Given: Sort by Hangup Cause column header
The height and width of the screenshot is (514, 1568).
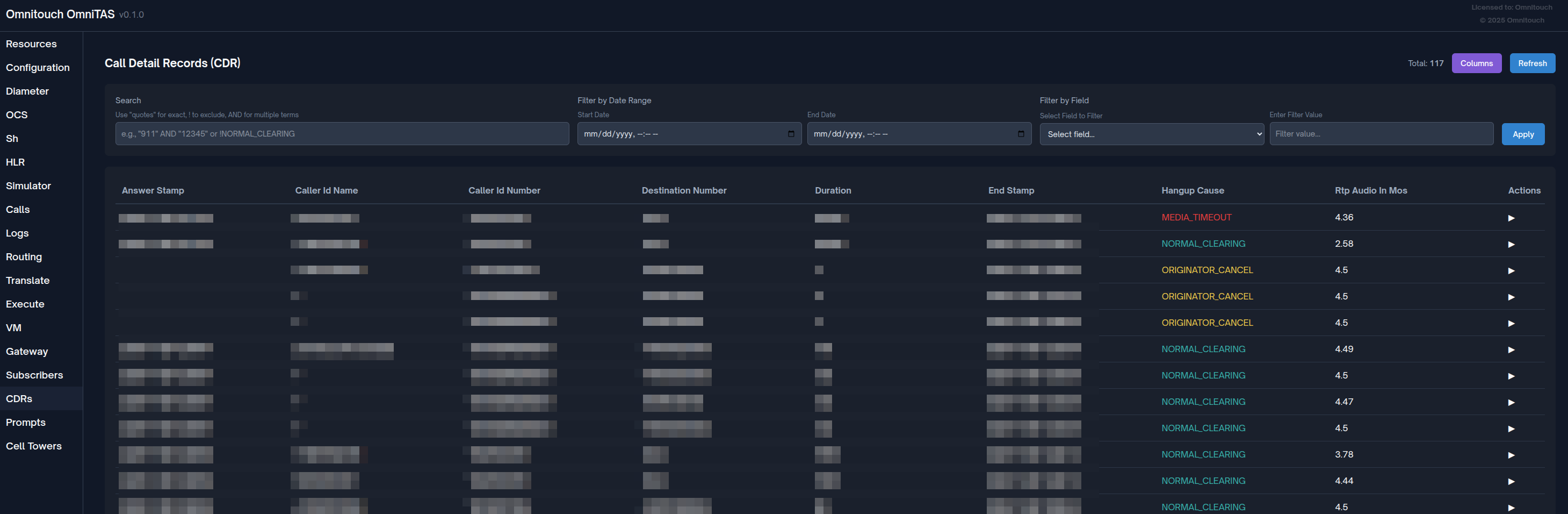Looking at the screenshot, I should [1192, 191].
